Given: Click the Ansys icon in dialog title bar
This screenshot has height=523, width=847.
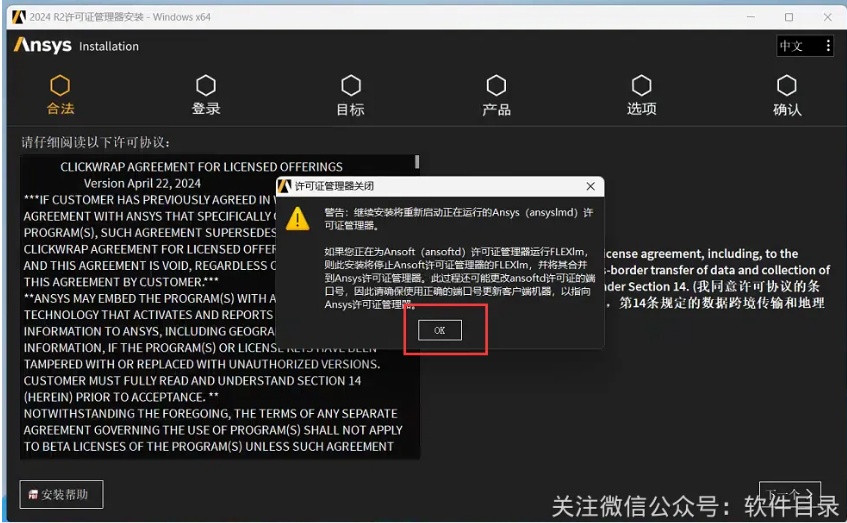Looking at the screenshot, I should pos(285,186).
